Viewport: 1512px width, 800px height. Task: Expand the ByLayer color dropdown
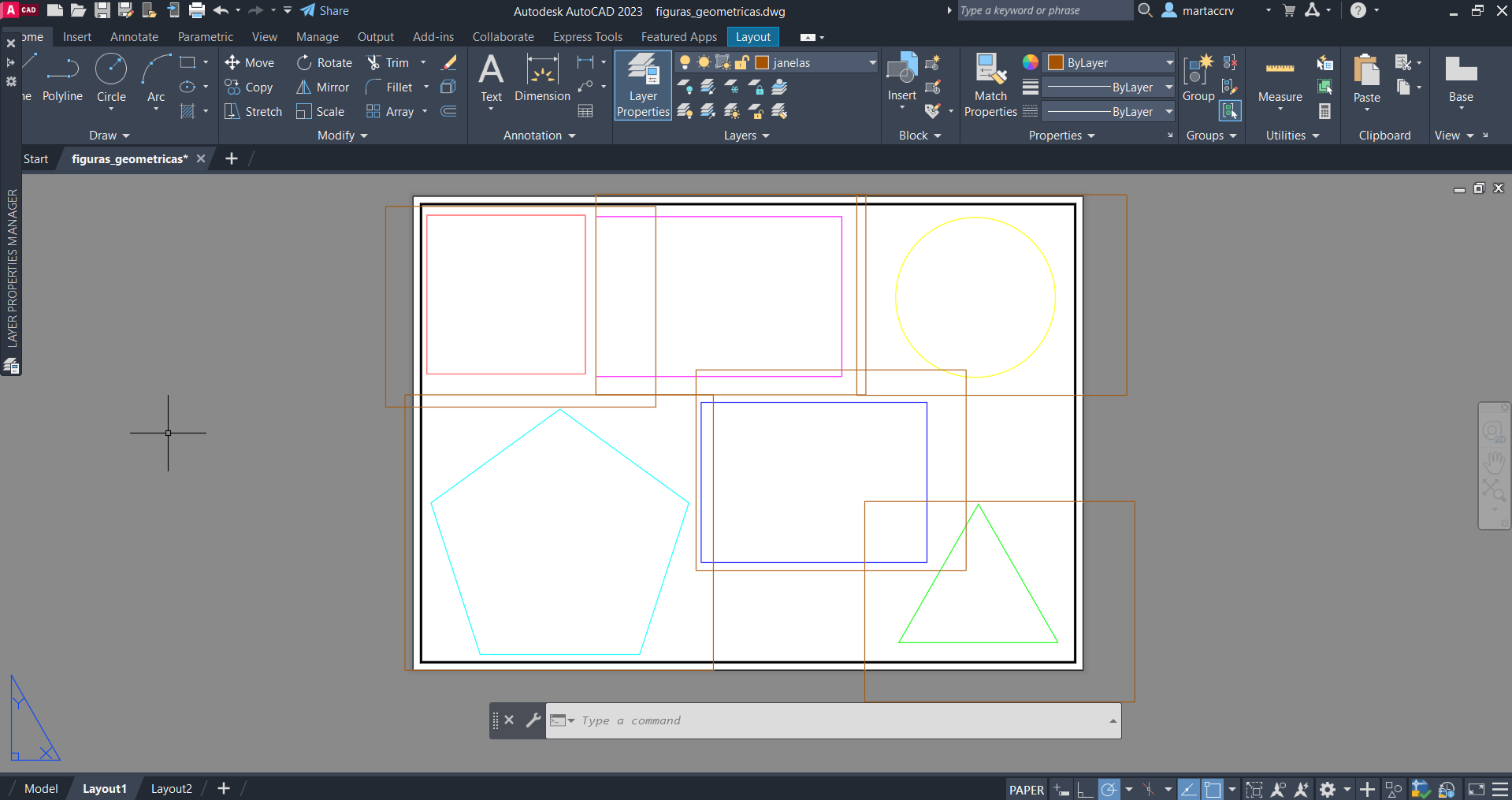pyautogui.click(x=1169, y=63)
